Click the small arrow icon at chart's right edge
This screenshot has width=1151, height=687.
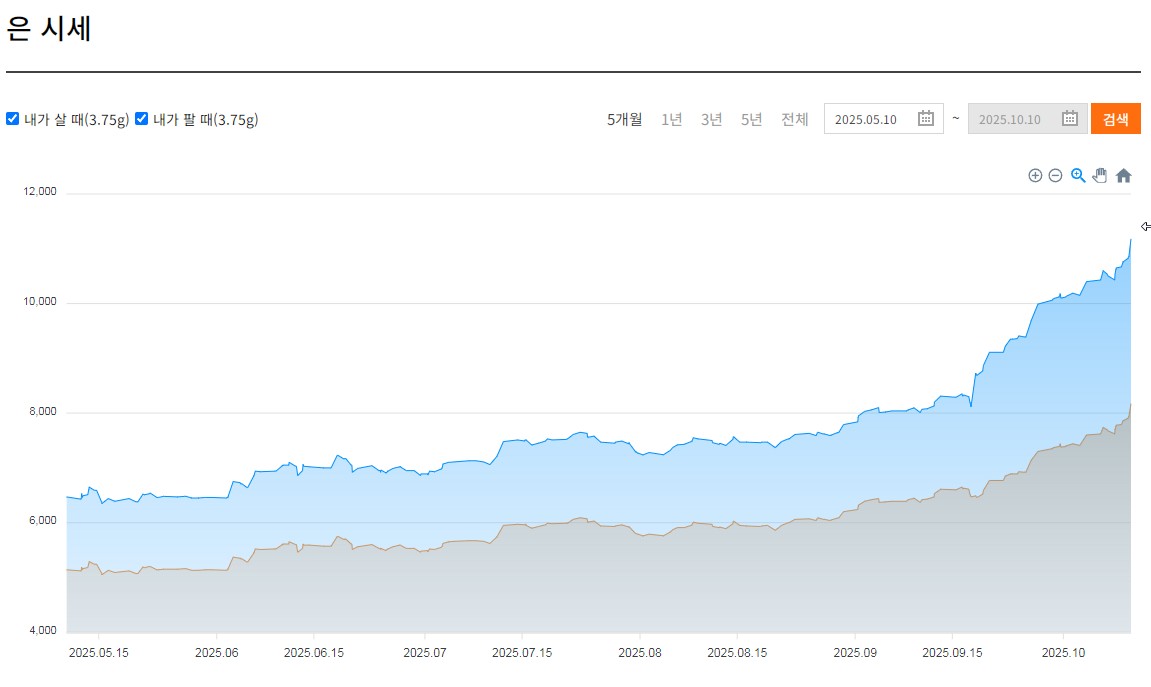pyautogui.click(x=1146, y=226)
